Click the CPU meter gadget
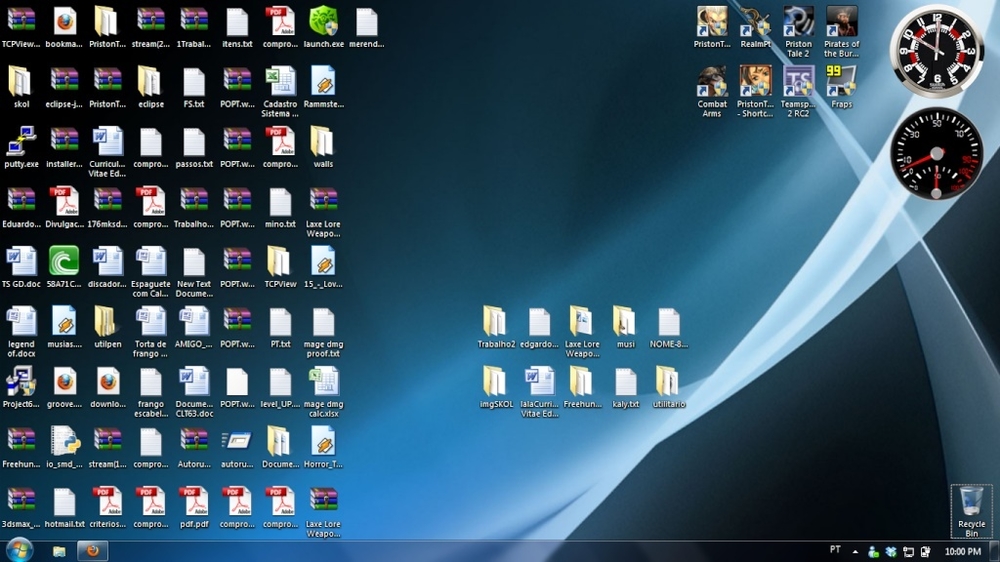Screen dimensions: 1000x562 click(936, 154)
